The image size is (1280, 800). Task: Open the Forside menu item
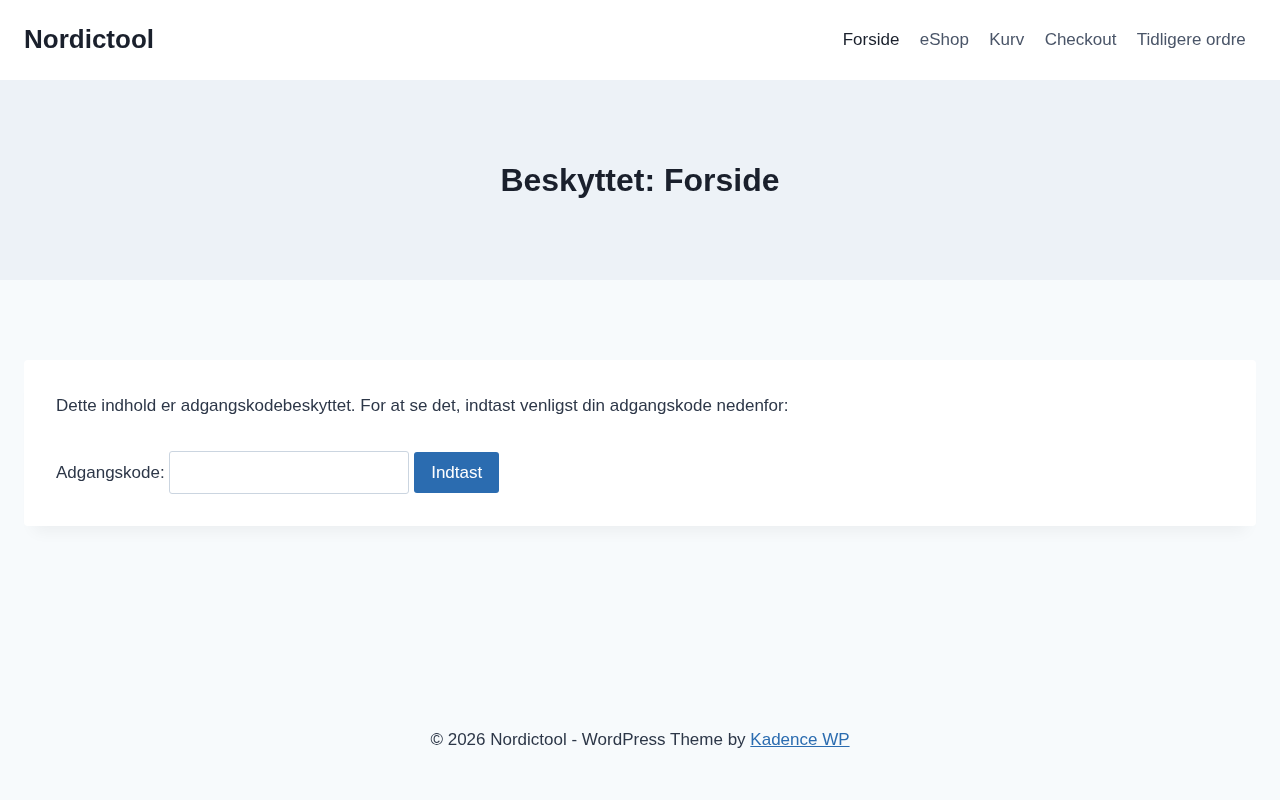[870, 40]
